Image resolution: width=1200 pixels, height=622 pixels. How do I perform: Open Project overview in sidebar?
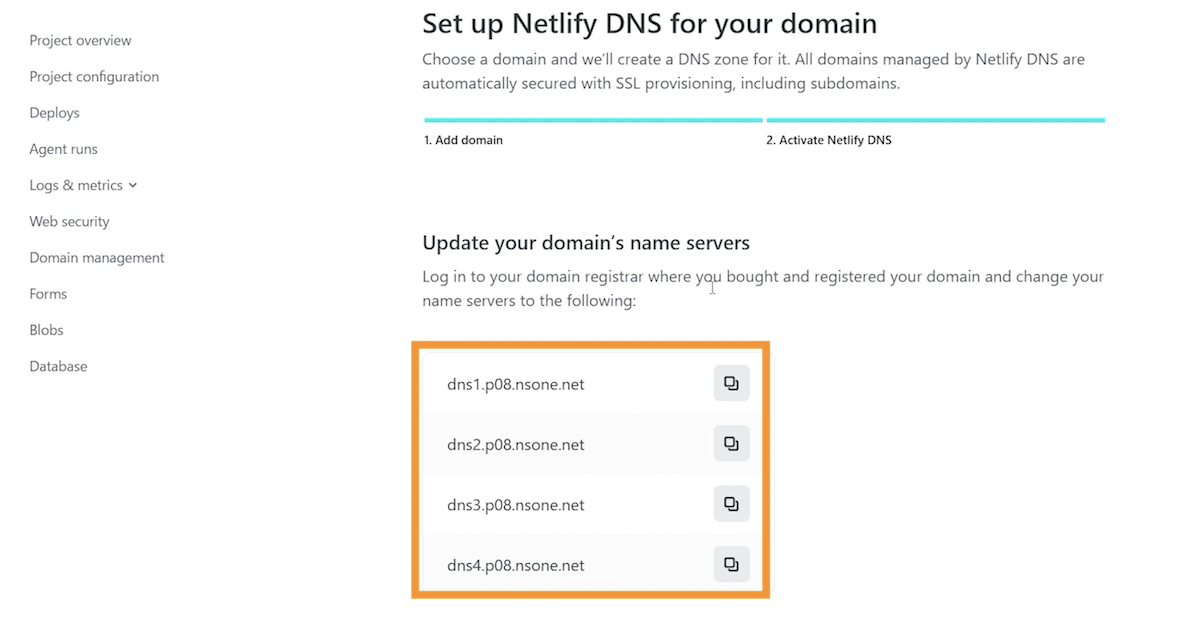(x=80, y=41)
